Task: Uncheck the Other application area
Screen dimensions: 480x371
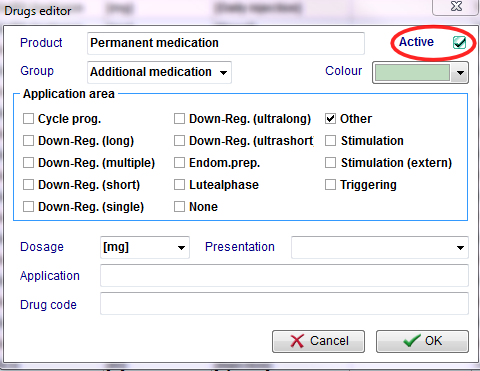Action: click(x=330, y=119)
